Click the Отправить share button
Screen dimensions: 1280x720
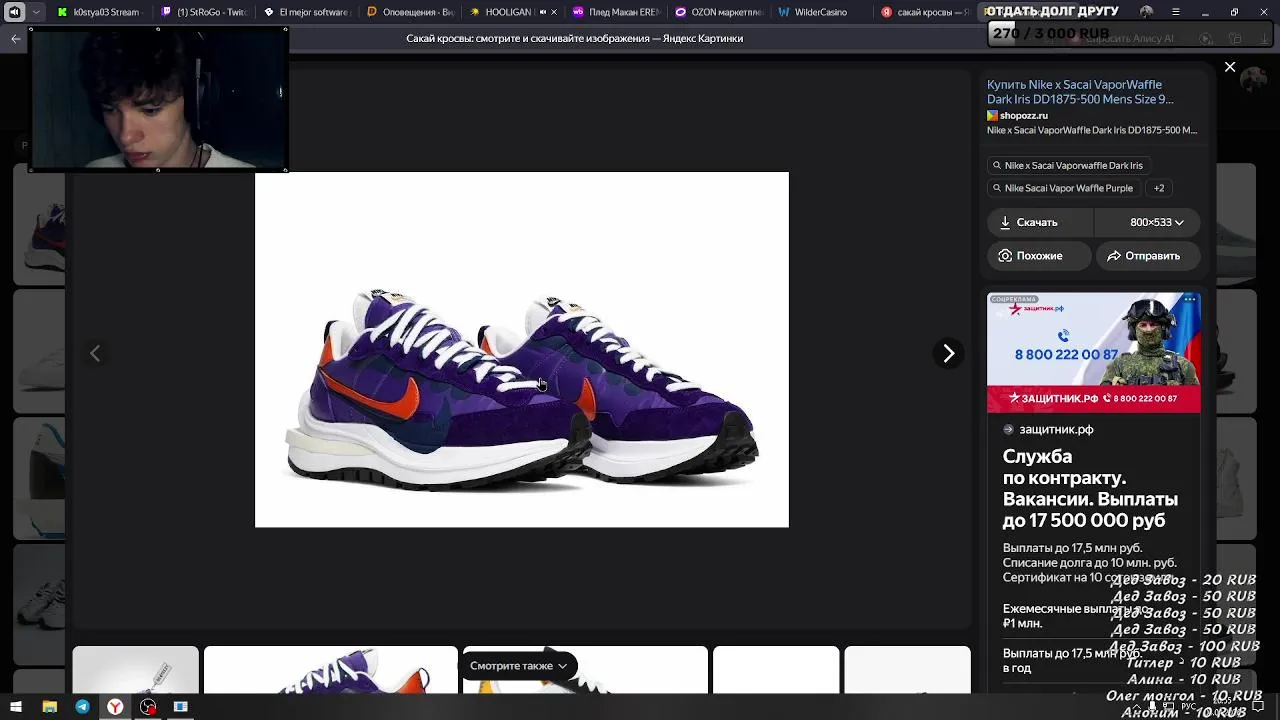click(x=1148, y=256)
